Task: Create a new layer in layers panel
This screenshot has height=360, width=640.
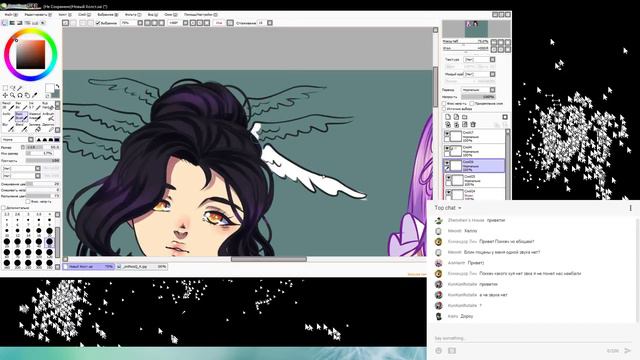Action: tap(448, 117)
